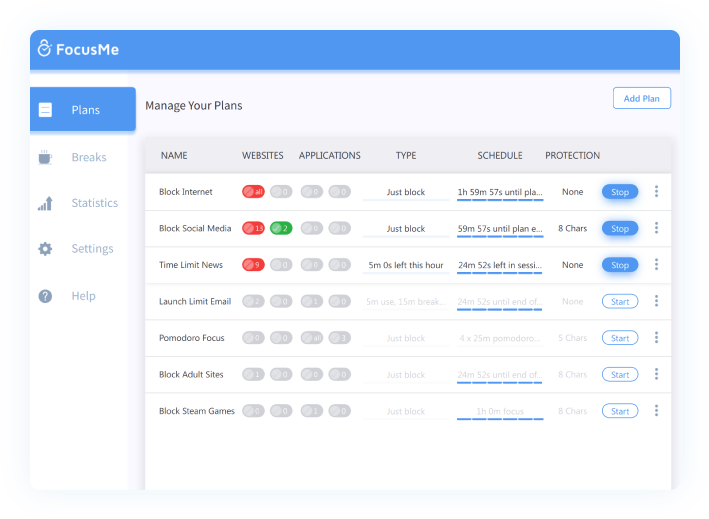Viewport: 709px width, 519px height.
Task: Click the Settings gear icon
Action: click(45, 249)
